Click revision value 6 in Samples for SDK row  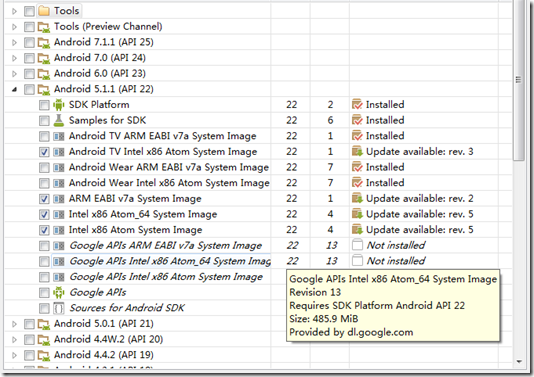point(330,120)
